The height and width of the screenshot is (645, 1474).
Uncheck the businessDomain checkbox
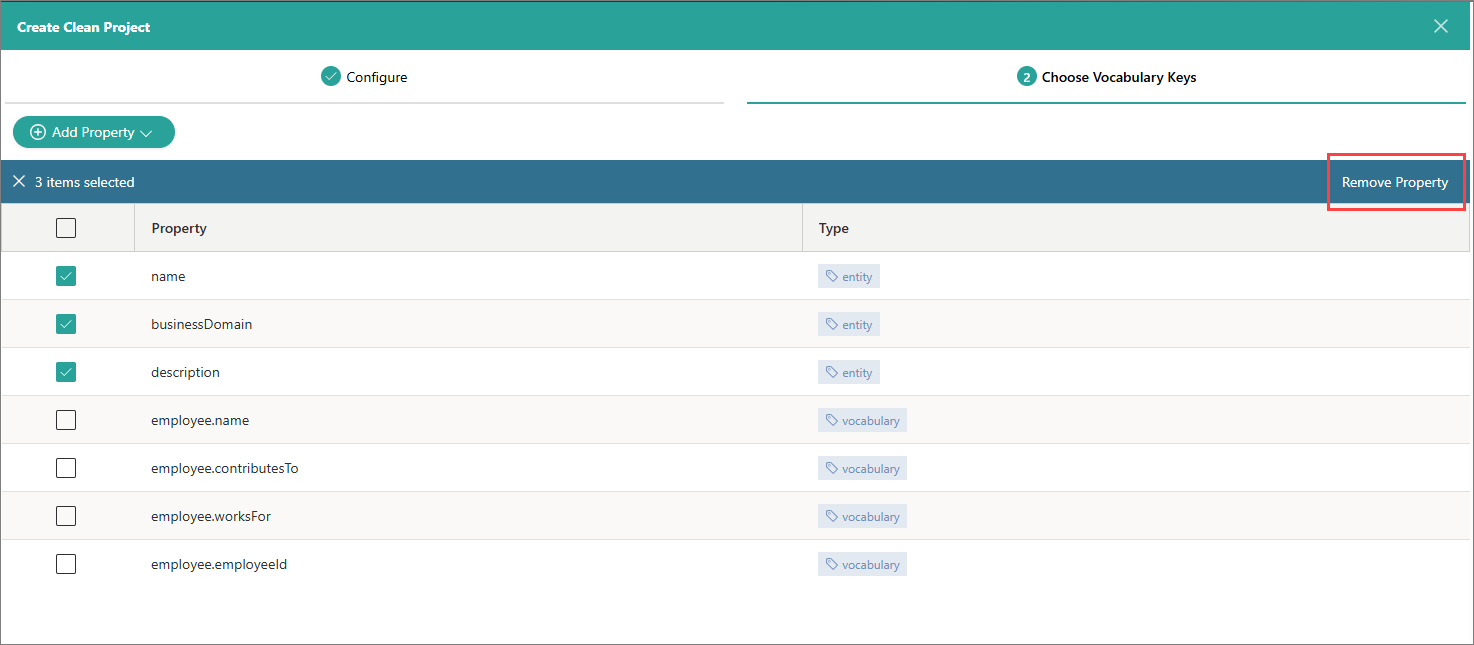(66, 324)
